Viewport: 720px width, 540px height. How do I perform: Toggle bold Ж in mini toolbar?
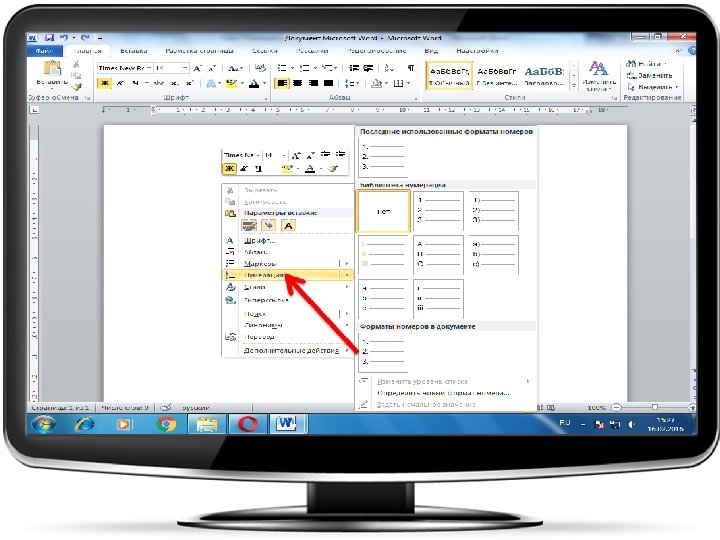[x=230, y=169]
